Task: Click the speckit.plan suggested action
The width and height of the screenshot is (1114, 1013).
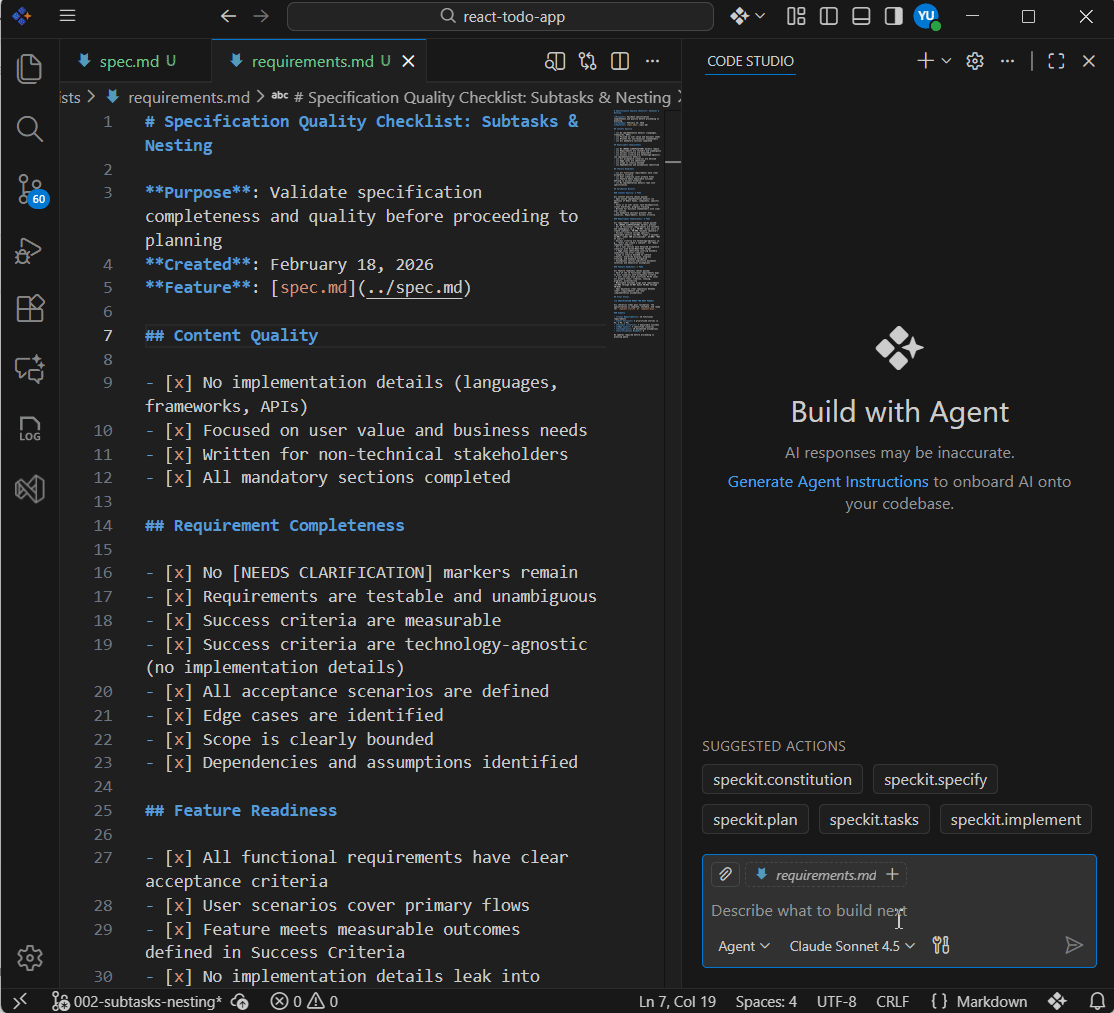Action: pyautogui.click(x=755, y=820)
